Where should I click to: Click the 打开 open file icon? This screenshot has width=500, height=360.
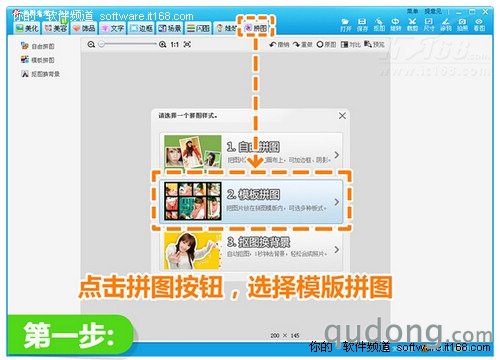tap(346, 25)
